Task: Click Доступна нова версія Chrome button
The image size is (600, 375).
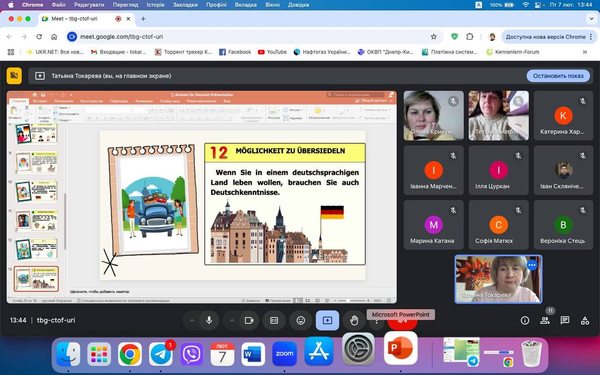Action: (549, 37)
